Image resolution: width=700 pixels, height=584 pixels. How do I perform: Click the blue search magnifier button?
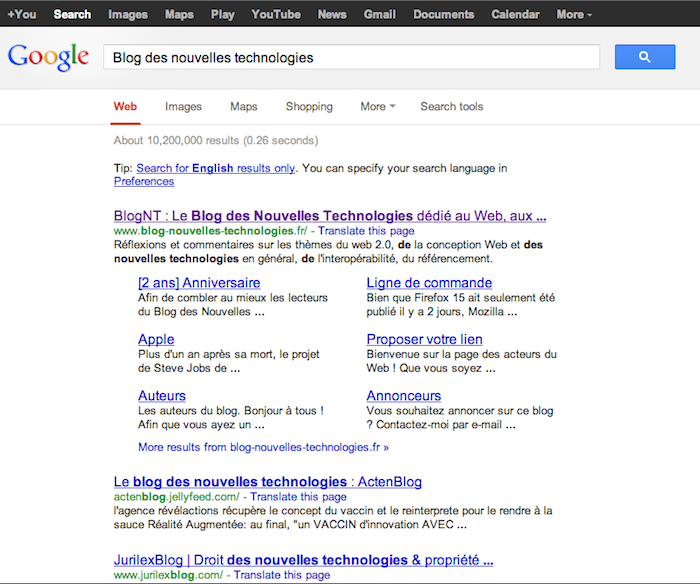(645, 57)
